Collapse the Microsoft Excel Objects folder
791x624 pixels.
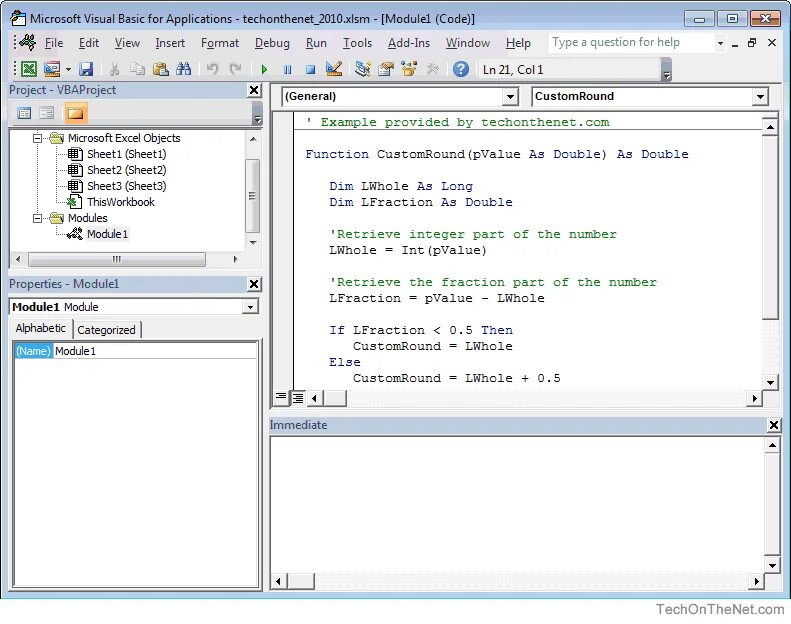(x=37, y=138)
